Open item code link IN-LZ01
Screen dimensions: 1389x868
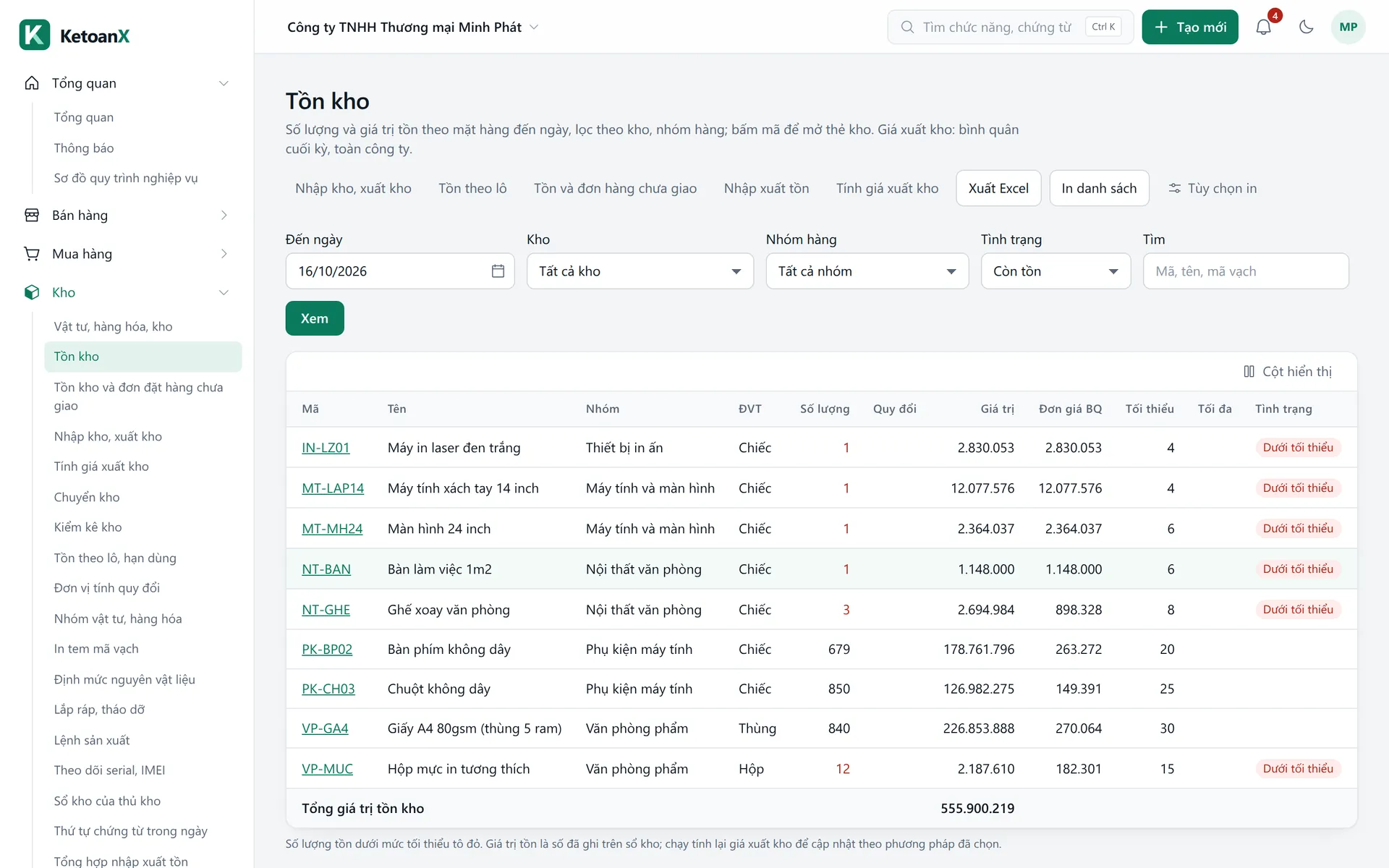point(326,448)
